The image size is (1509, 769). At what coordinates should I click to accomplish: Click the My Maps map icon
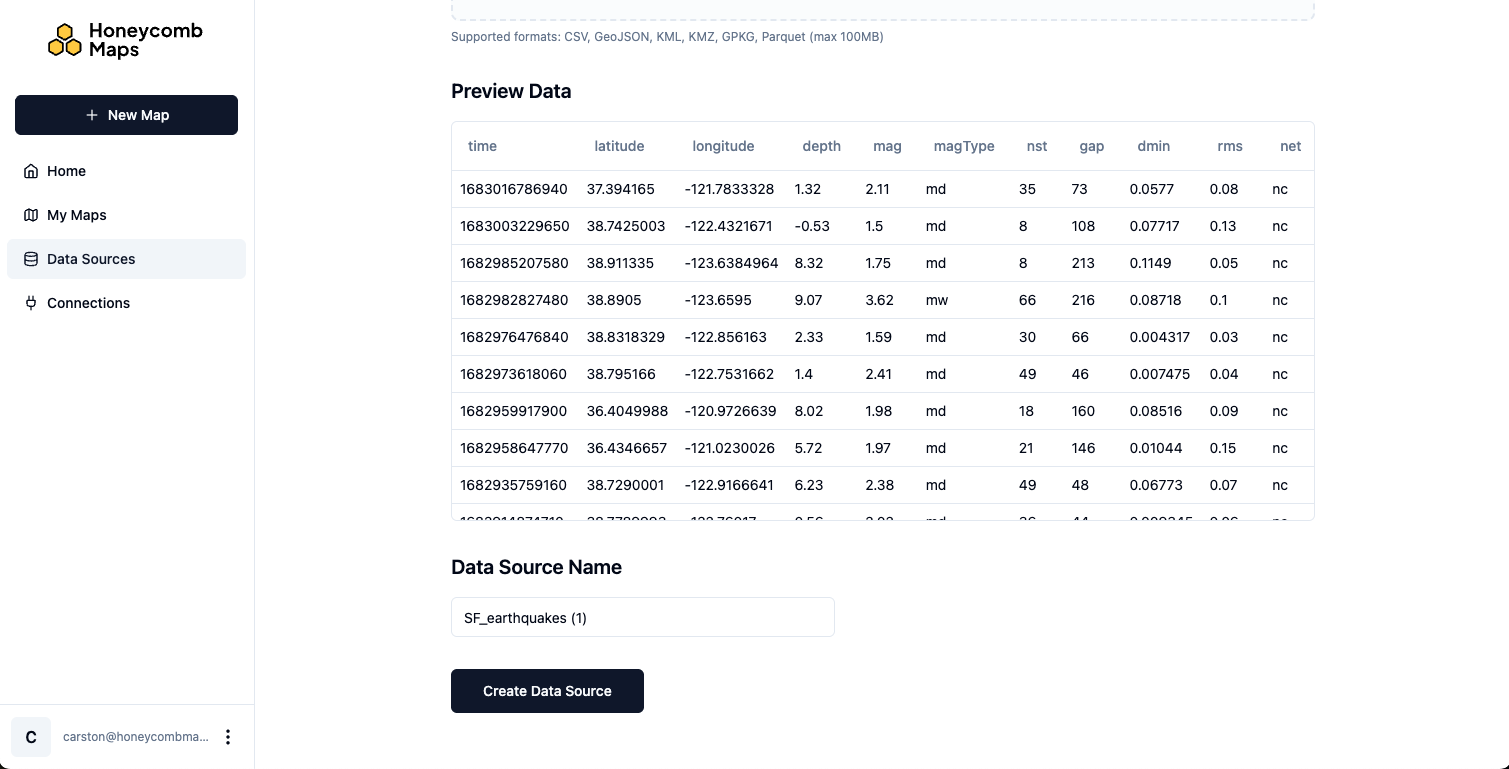(x=31, y=215)
